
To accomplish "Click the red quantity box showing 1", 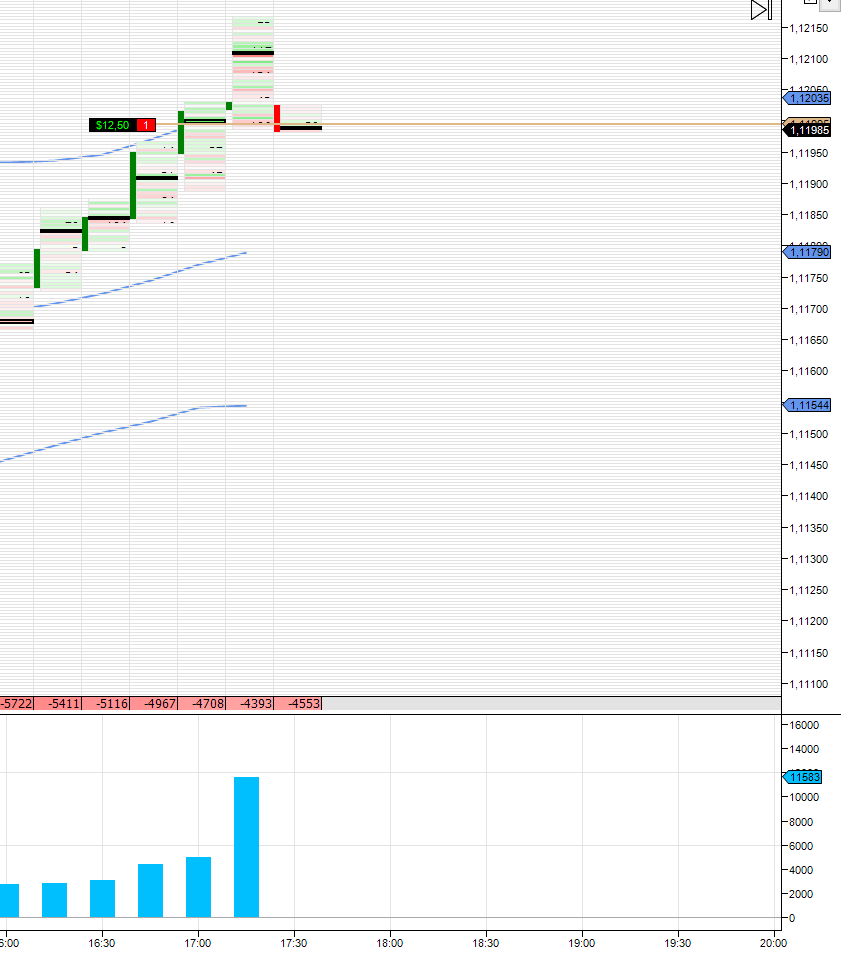I will pyautogui.click(x=146, y=125).
